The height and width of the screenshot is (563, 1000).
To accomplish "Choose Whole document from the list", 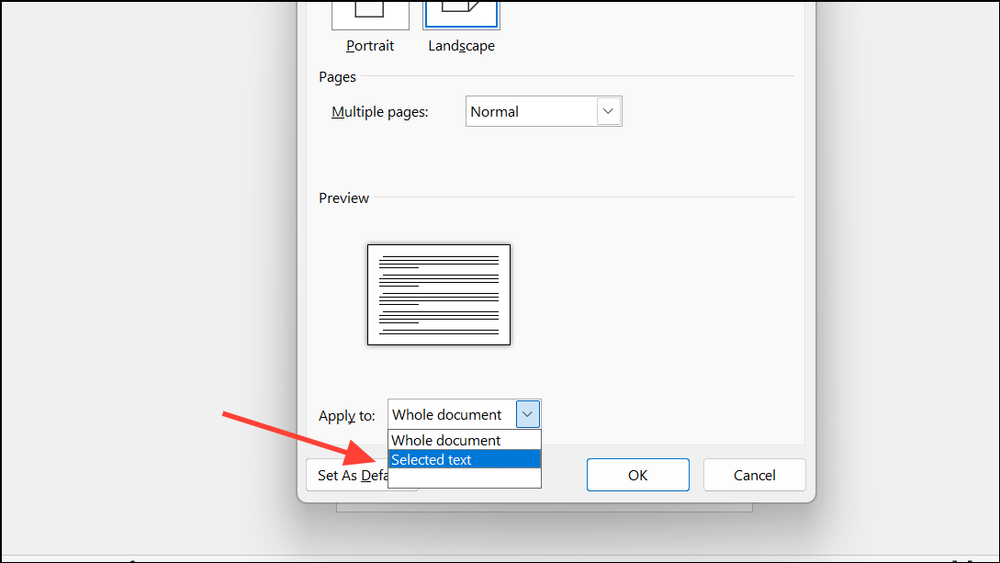I will tap(464, 440).
